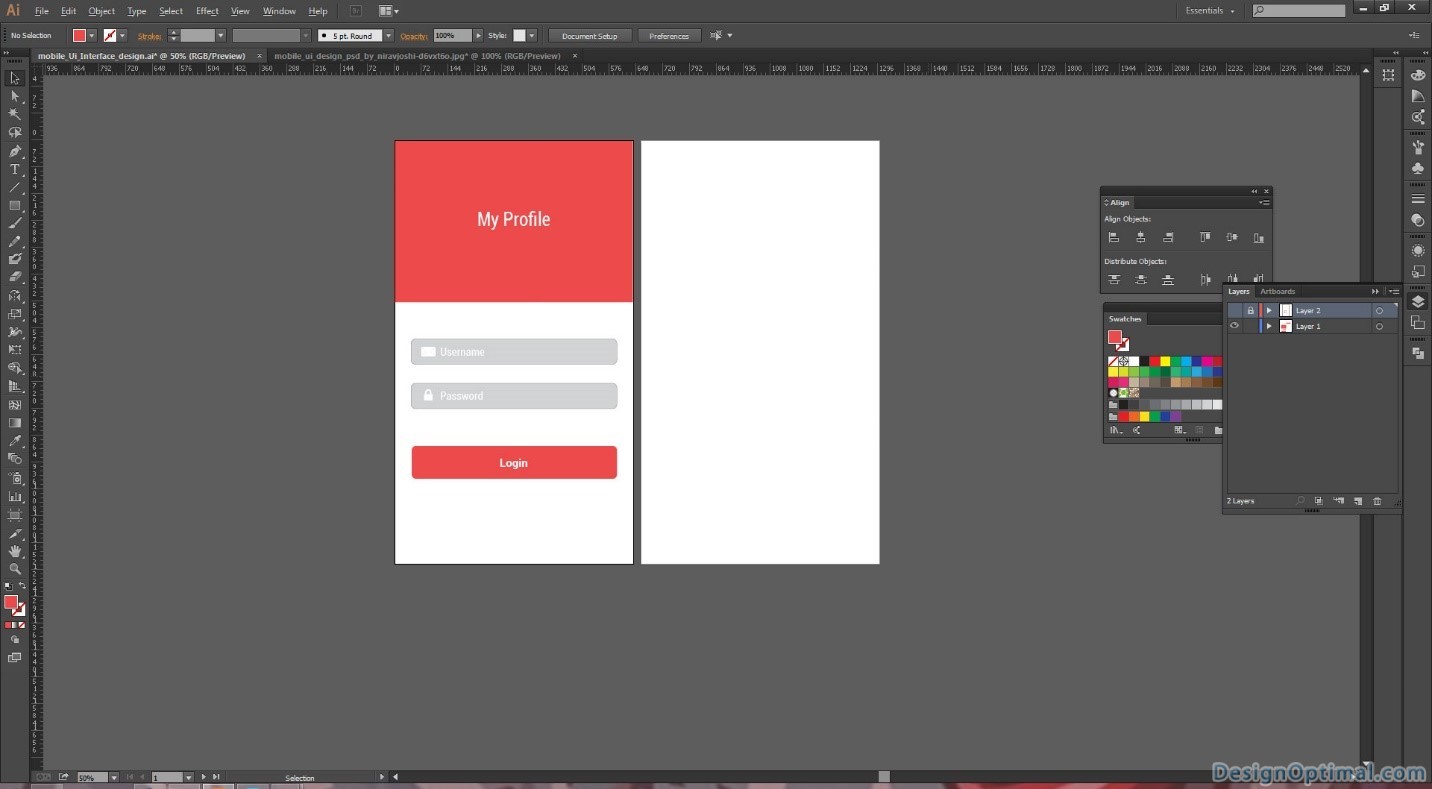The height and width of the screenshot is (789, 1432).
Task: Select the Pen tool
Action: (x=15, y=152)
